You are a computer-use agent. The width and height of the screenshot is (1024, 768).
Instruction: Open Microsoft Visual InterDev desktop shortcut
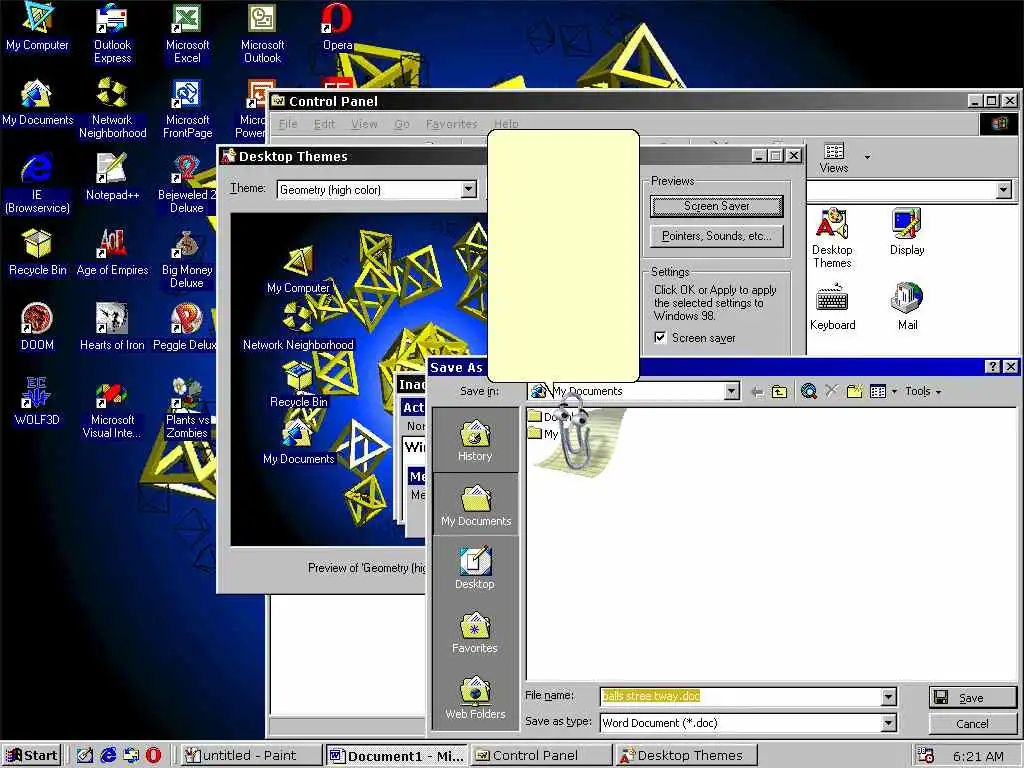112,408
